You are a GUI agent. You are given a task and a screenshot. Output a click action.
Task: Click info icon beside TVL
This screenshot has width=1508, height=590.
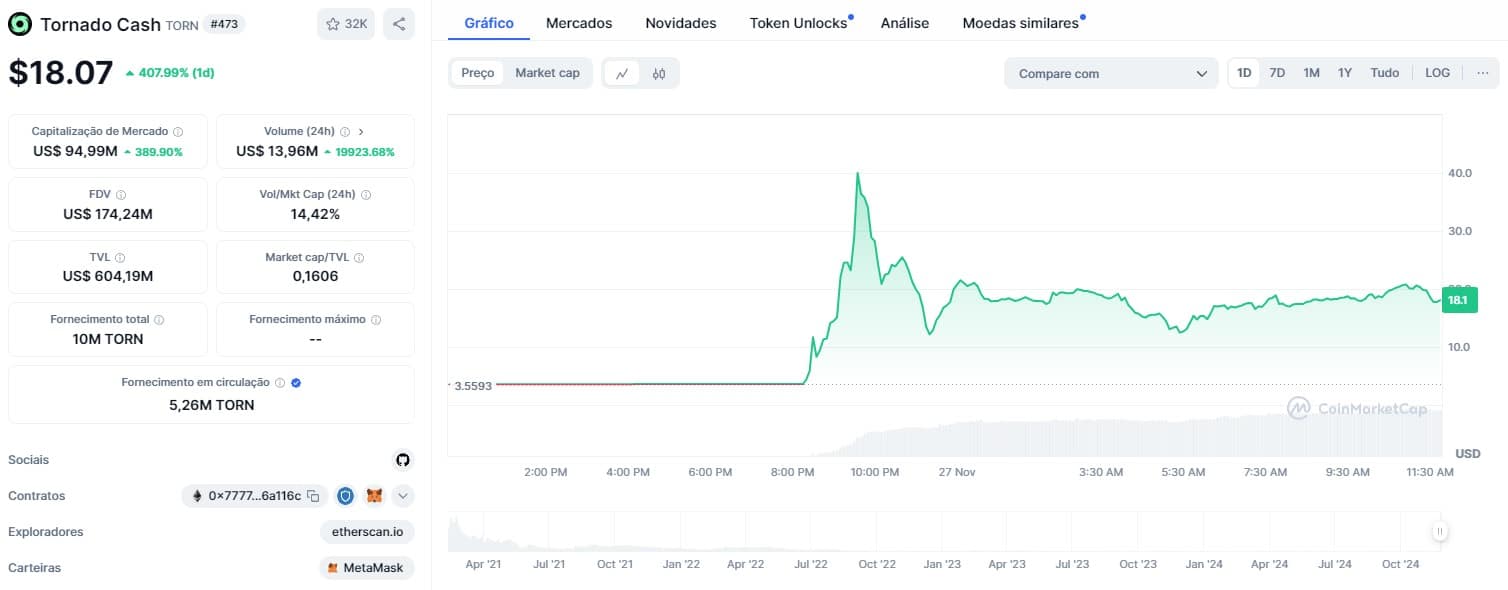point(120,257)
